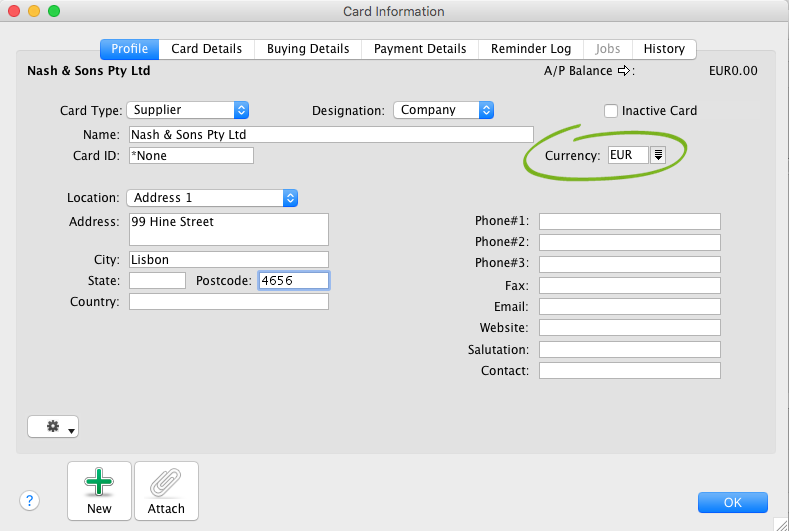View the Reminder Log tab
This screenshot has height=531, width=789.
[531, 49]
